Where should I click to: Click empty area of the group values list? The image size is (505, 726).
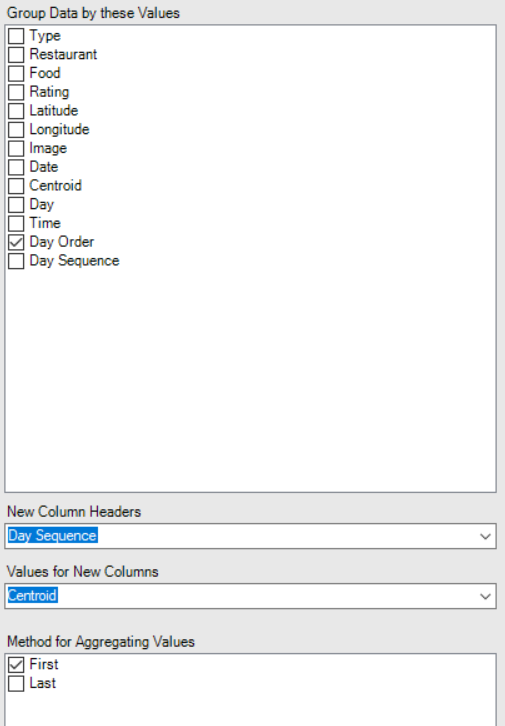click(x=250, y=380)
